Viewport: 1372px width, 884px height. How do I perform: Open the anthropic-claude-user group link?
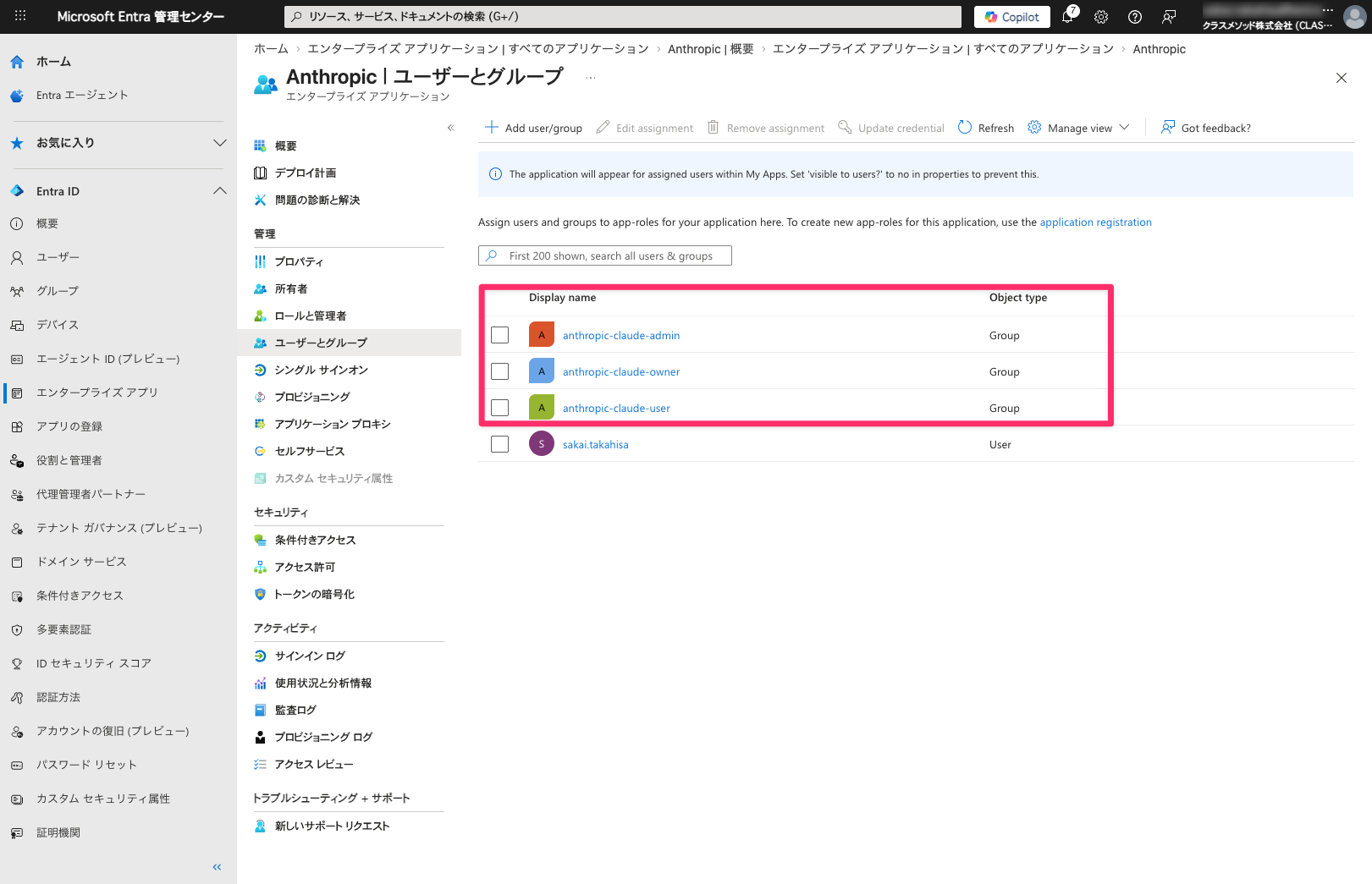[x=616, y=408]
